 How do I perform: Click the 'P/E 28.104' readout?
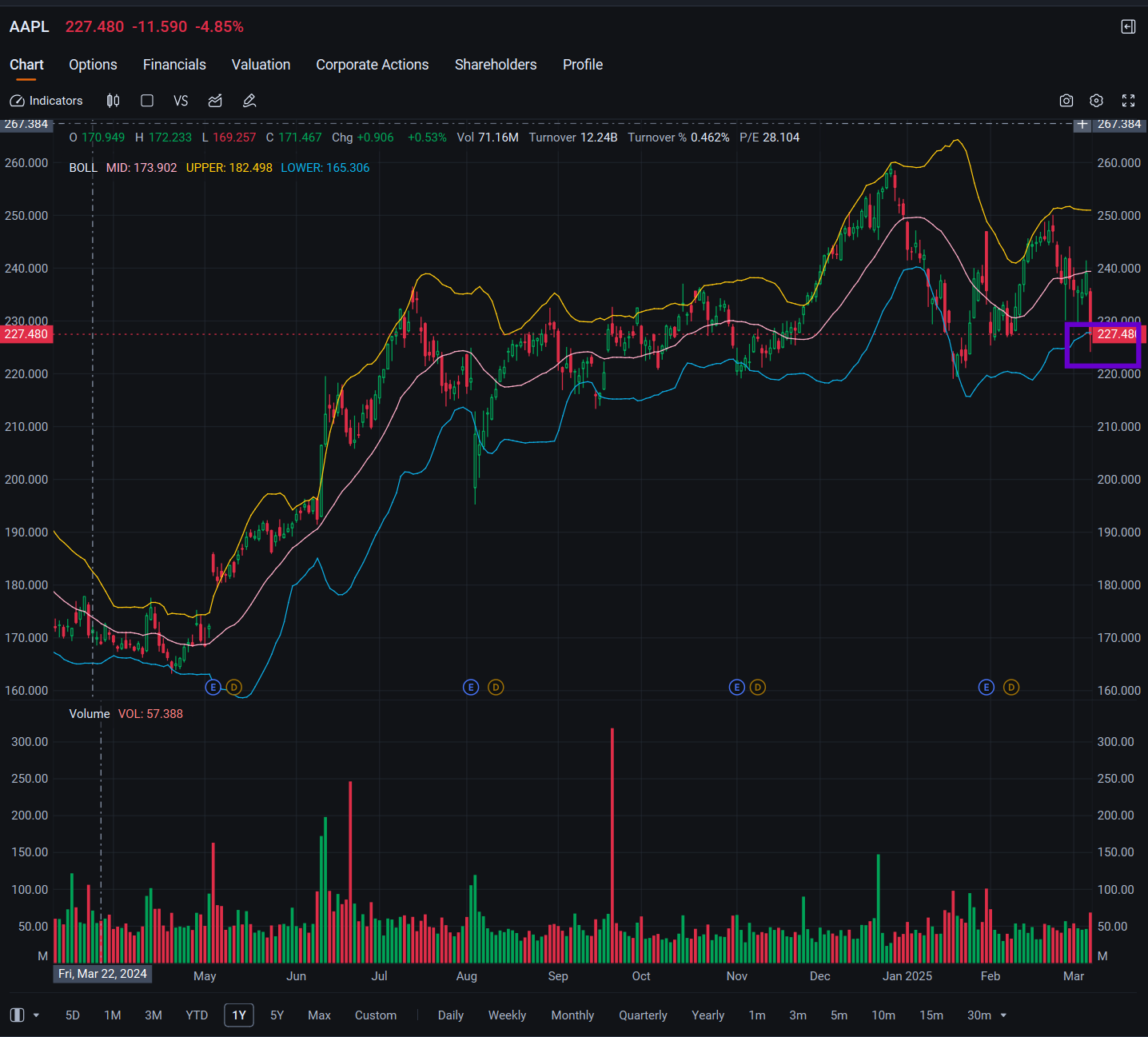tap(770, 138)
